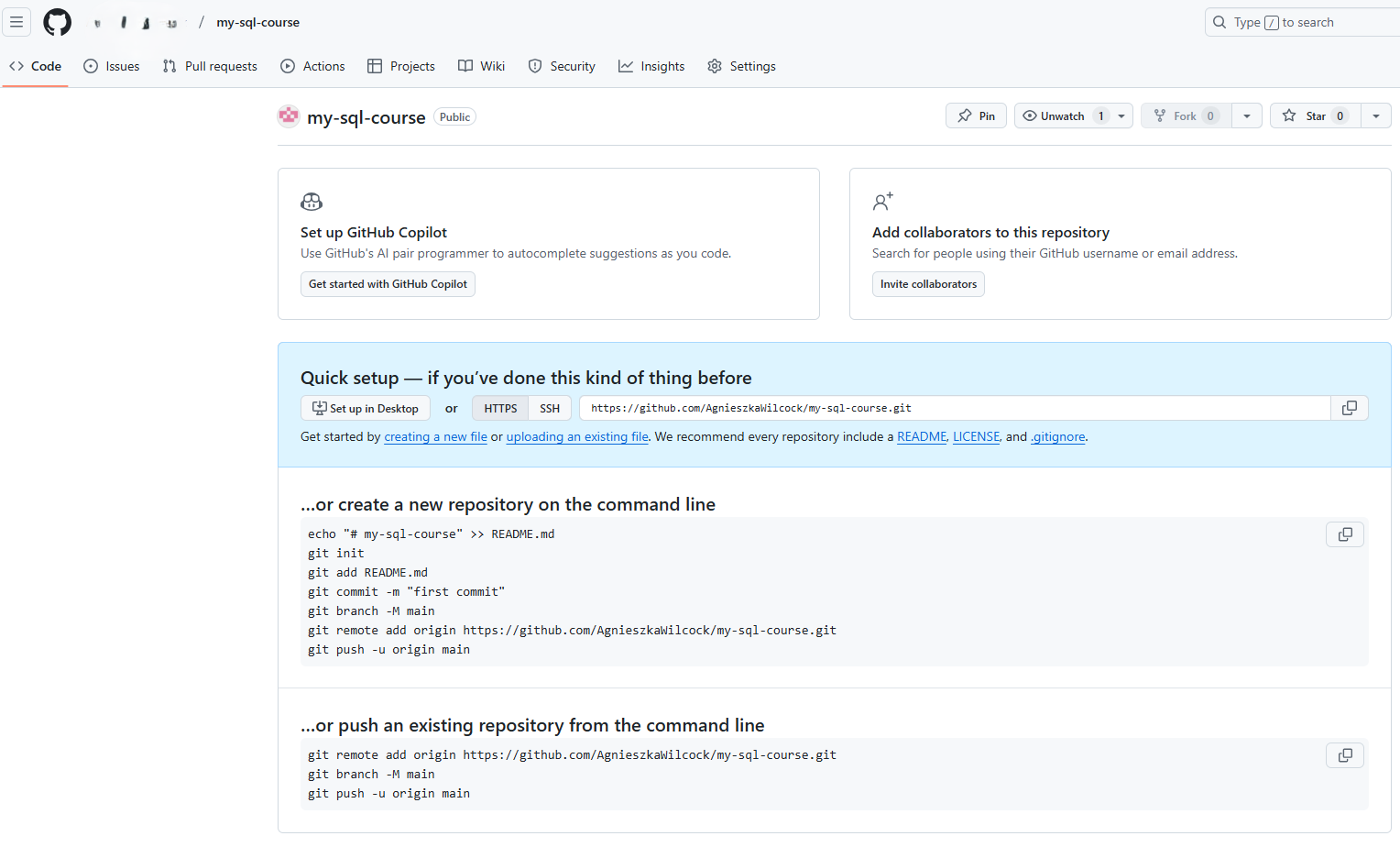
Task: Click the repository clone URL field
Action: pyautogui.click(x=955, y=408)
